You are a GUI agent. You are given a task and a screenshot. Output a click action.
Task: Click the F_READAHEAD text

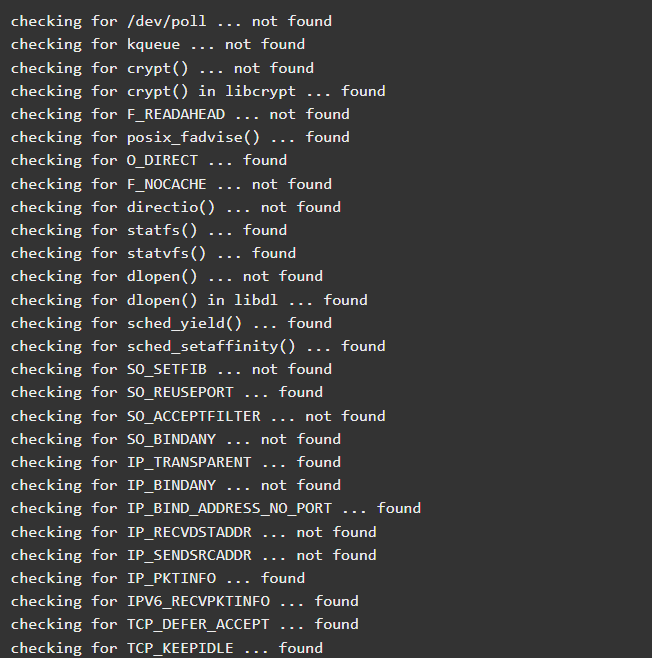tap(176, 115)
